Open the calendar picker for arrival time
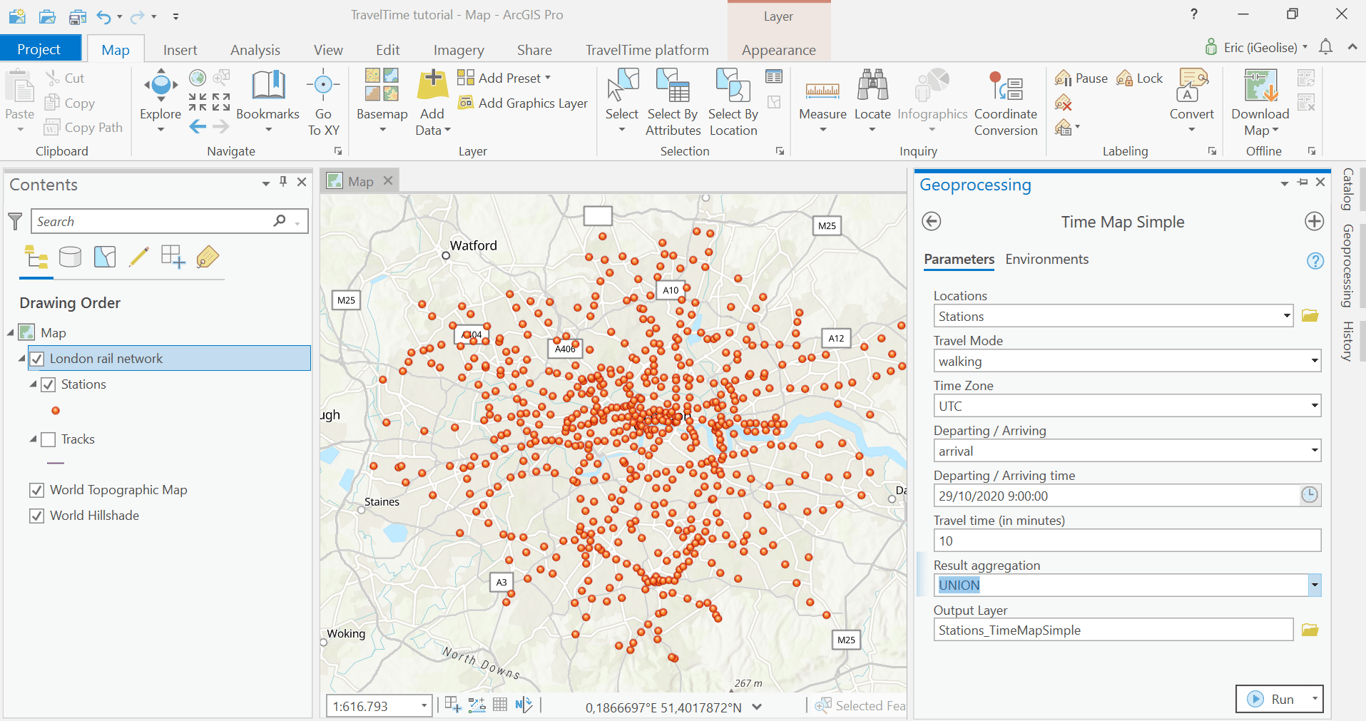1366x721 pixels. pos(1309,496)
